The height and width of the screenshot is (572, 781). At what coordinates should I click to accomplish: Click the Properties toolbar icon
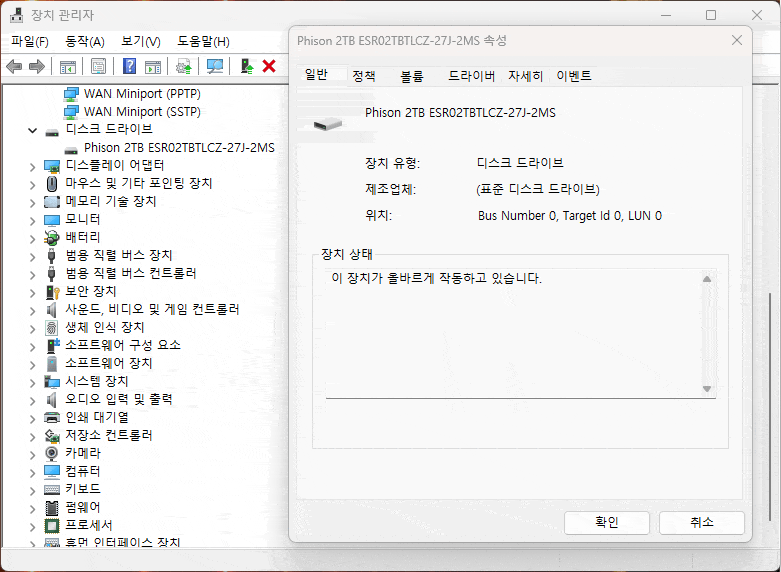[99, 66]
